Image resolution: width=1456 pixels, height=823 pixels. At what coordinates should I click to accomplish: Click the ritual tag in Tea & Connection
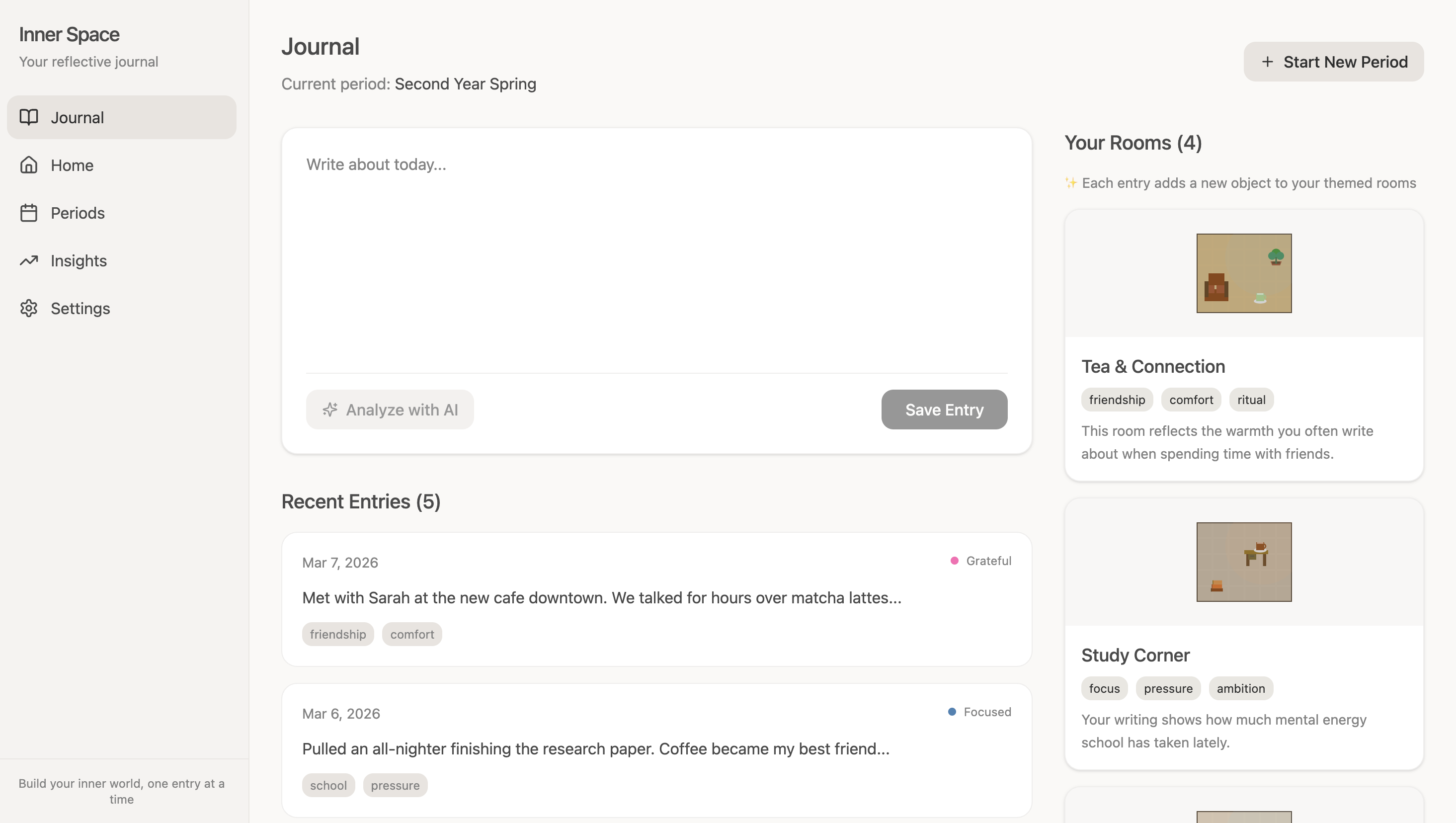coord(1251,400)
